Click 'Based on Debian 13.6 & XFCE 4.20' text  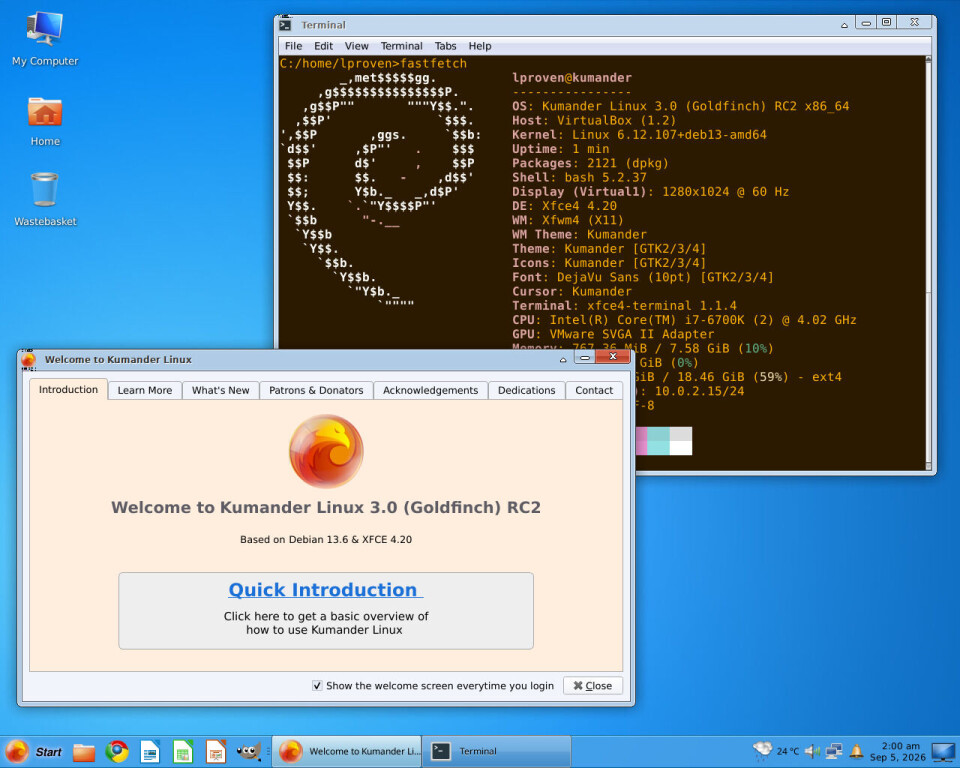326,540
